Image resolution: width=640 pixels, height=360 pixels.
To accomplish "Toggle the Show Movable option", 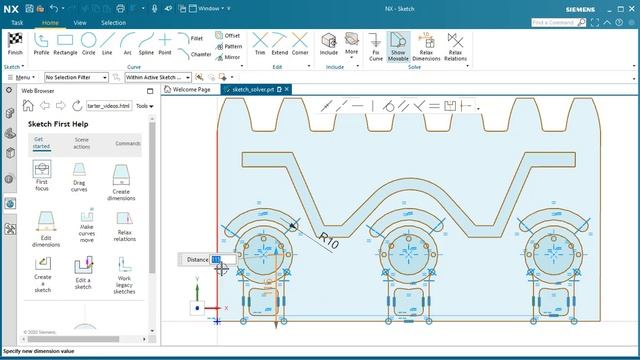I will click(398, 47).
